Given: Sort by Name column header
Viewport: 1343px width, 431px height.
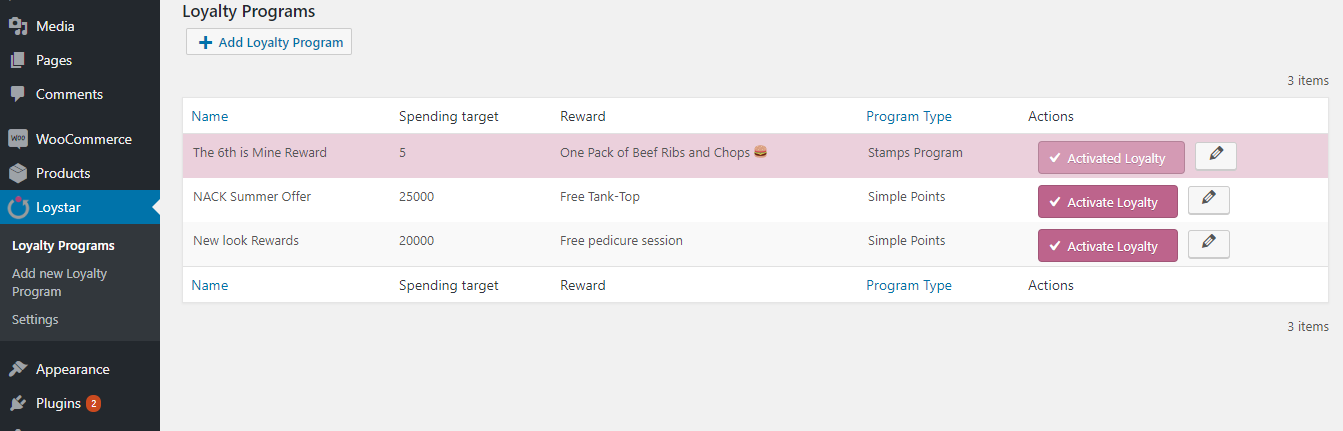Looking at the screenshot, I should click(x=210, y=116).
